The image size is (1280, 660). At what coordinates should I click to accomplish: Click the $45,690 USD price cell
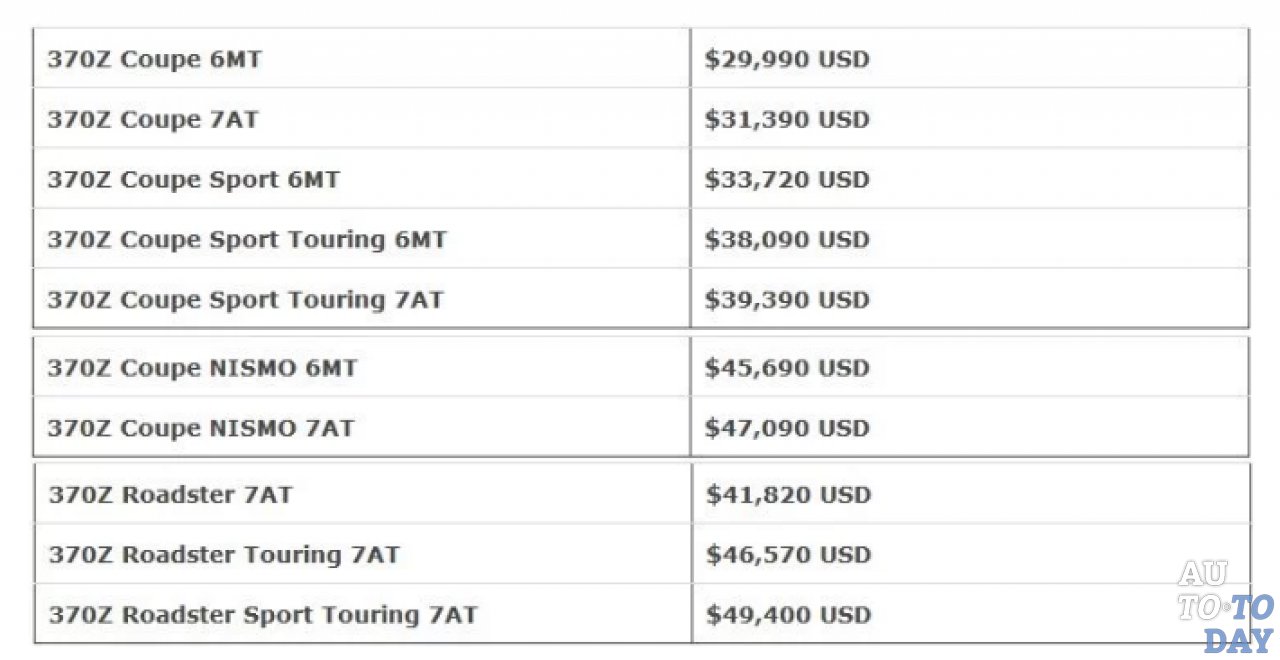point(787,368)
